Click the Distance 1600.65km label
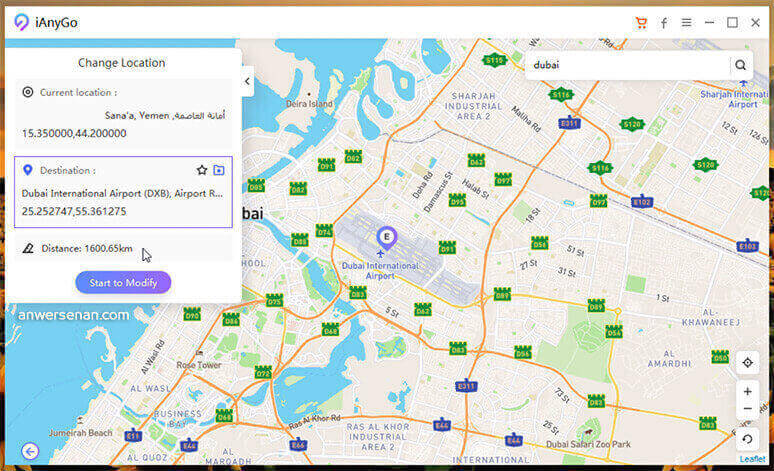774x471 pixels. [87, 248]
